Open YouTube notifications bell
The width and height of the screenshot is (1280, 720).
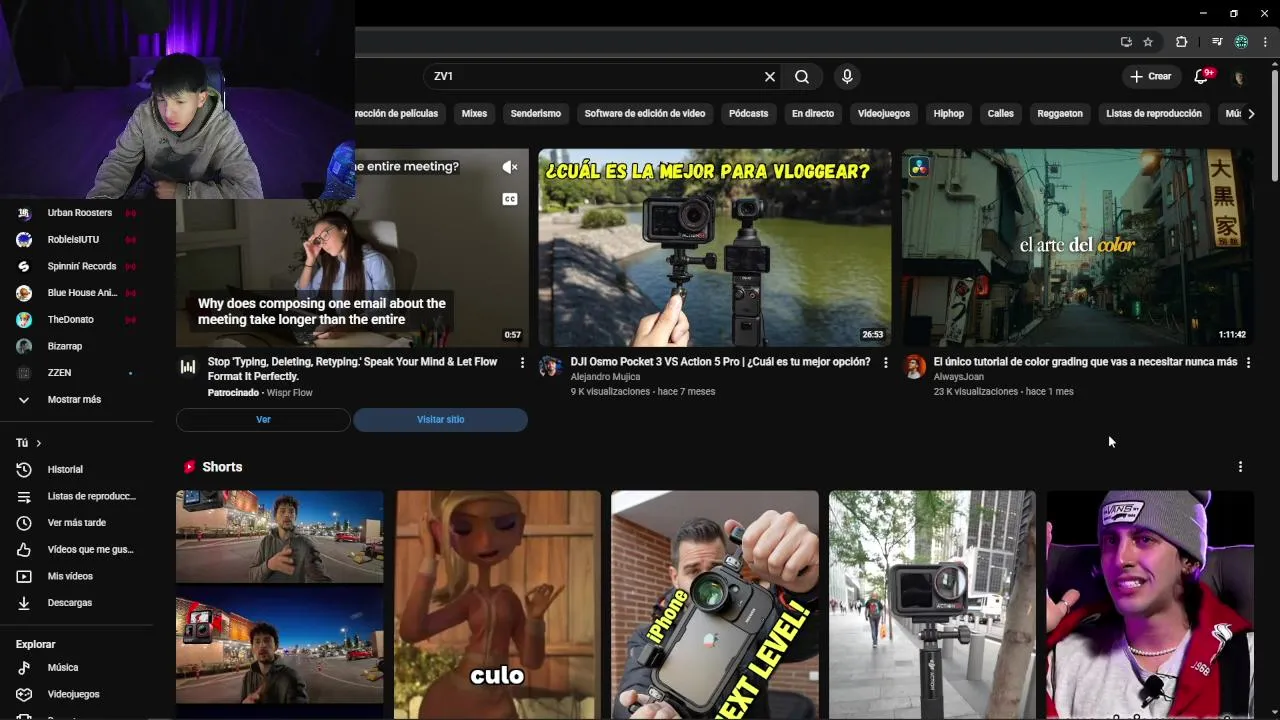tap(1202, 77)
